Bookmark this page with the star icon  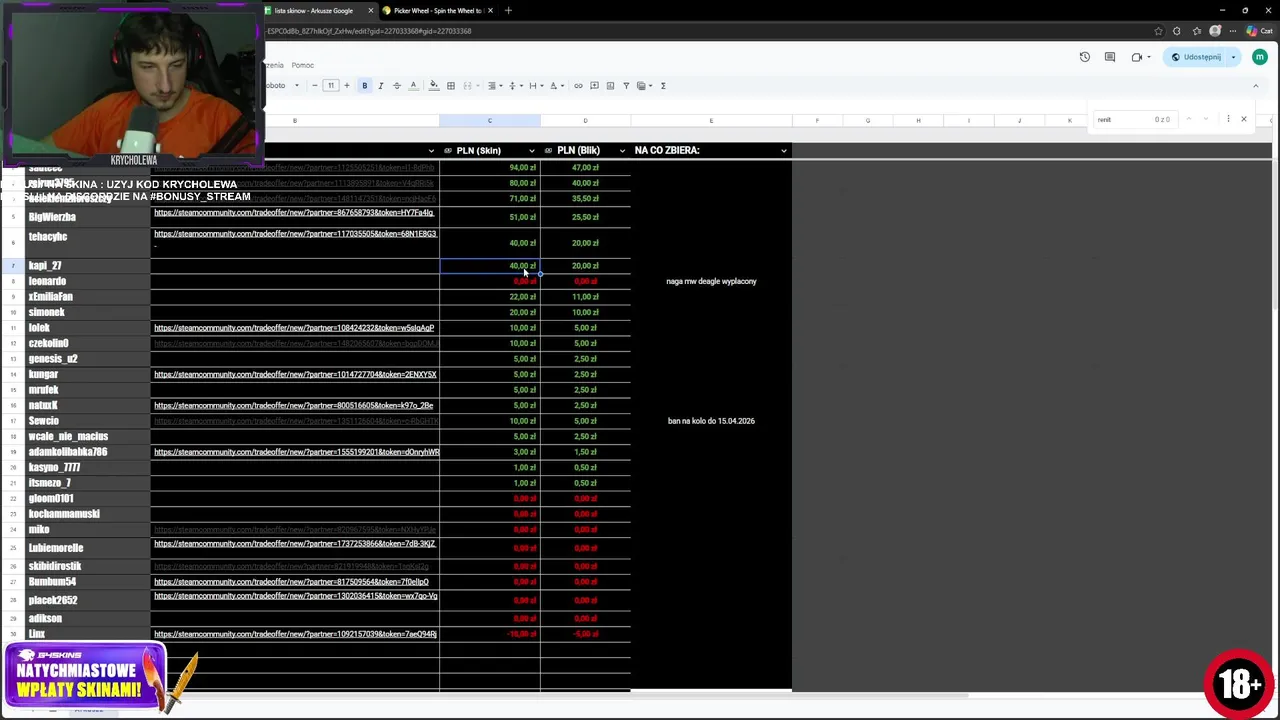click(x=1158, y=31)
